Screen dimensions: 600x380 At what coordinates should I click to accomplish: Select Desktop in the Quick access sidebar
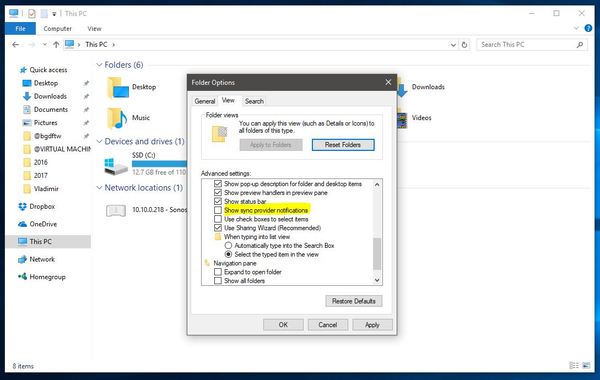(46, 83)
